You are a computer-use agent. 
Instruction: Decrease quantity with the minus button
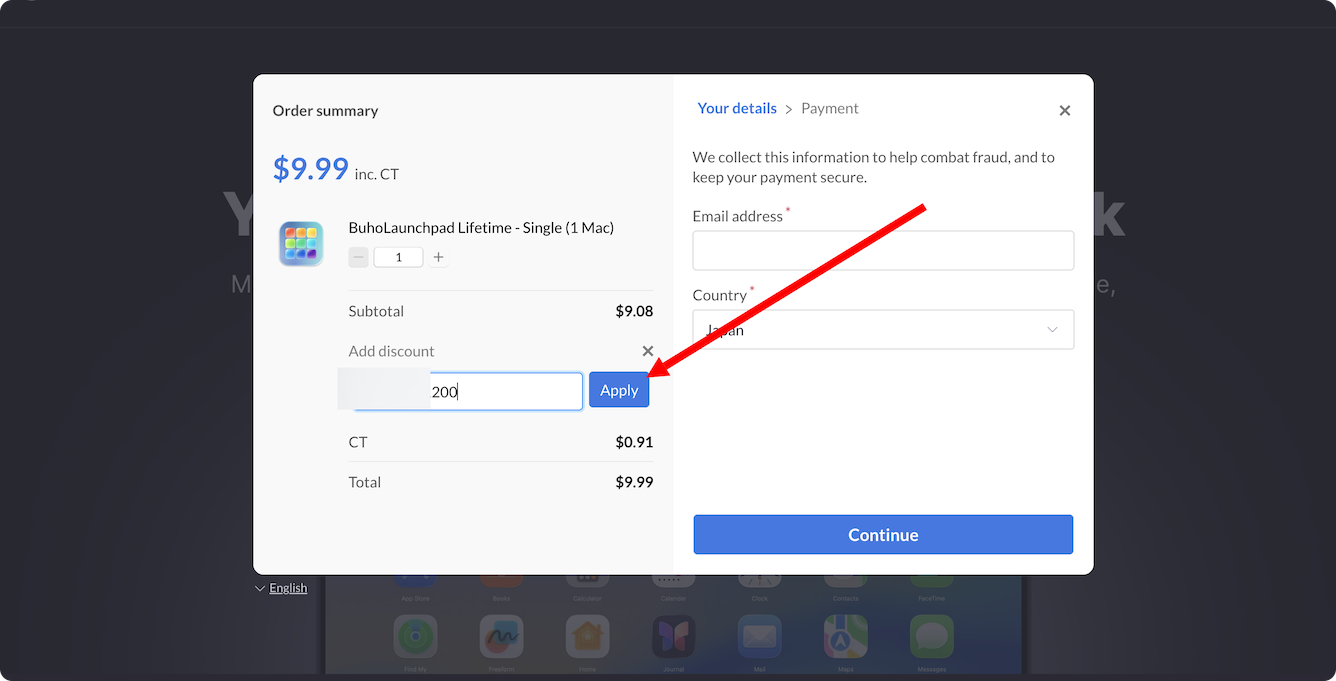coord(359,257)
